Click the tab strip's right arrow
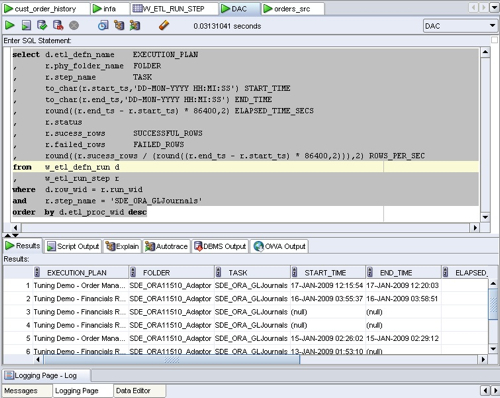The height and width of the screenshot is (398, 500). tap(483, 7)
